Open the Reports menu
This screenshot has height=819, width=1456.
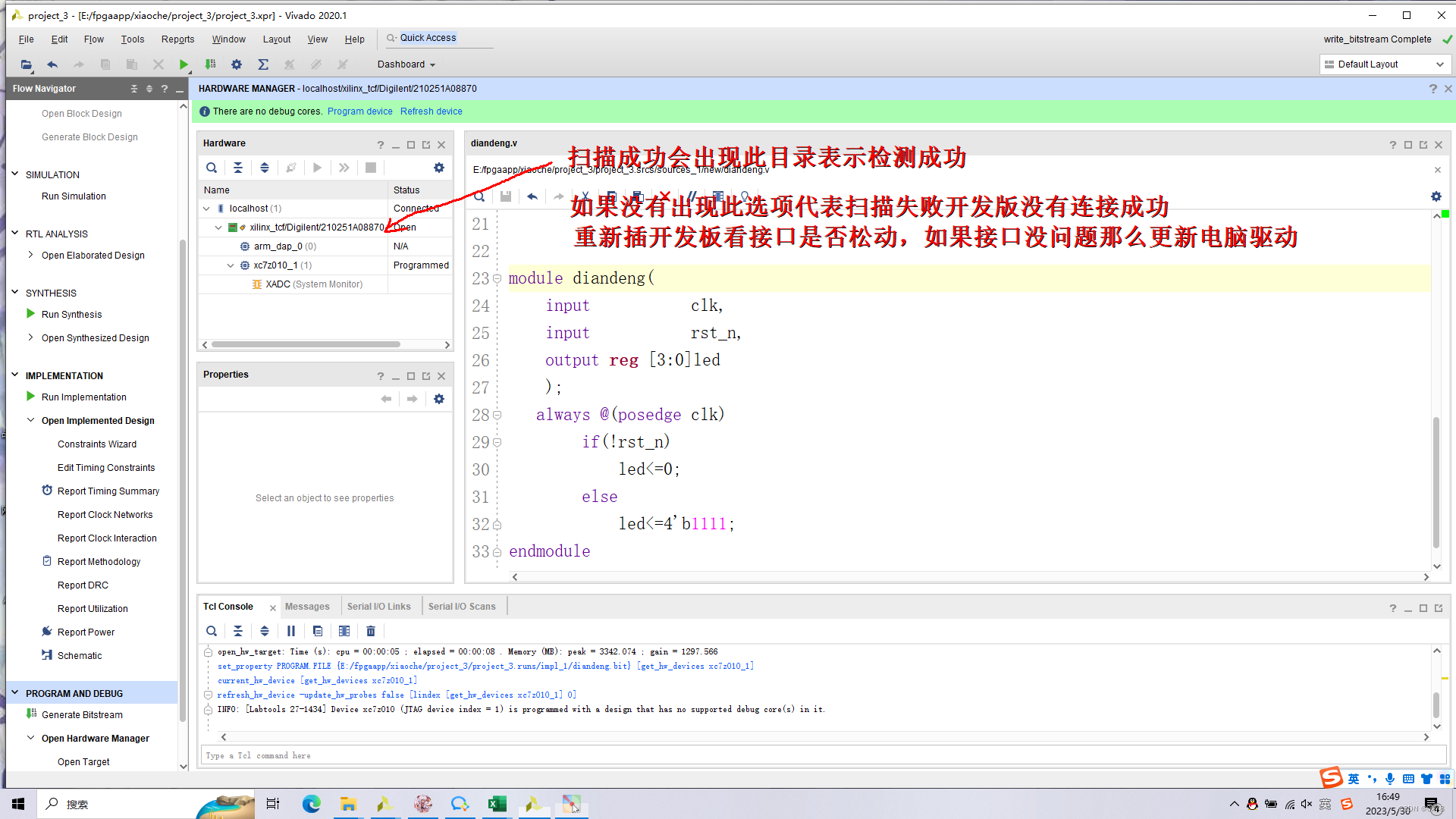pyautogui.click(x=177, y=39)
